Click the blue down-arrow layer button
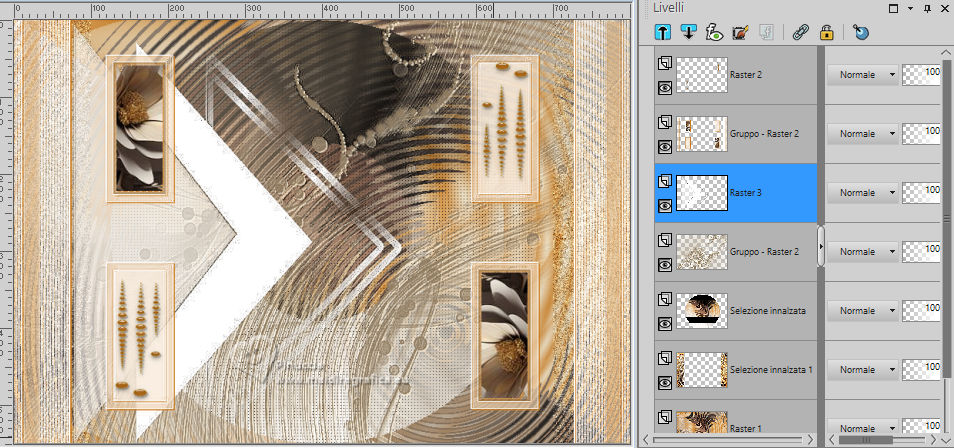Screen dimensions: 954x448 (x=688, y=32)
